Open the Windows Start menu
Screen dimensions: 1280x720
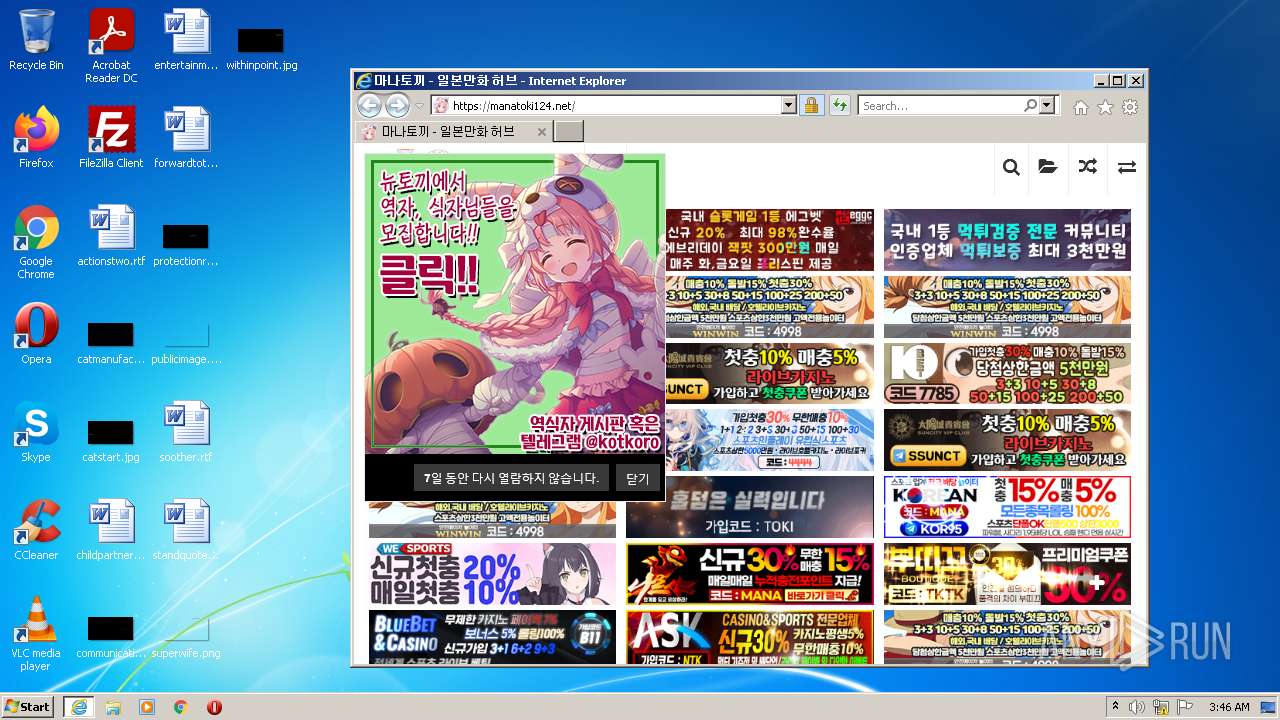tap(28, 706)
